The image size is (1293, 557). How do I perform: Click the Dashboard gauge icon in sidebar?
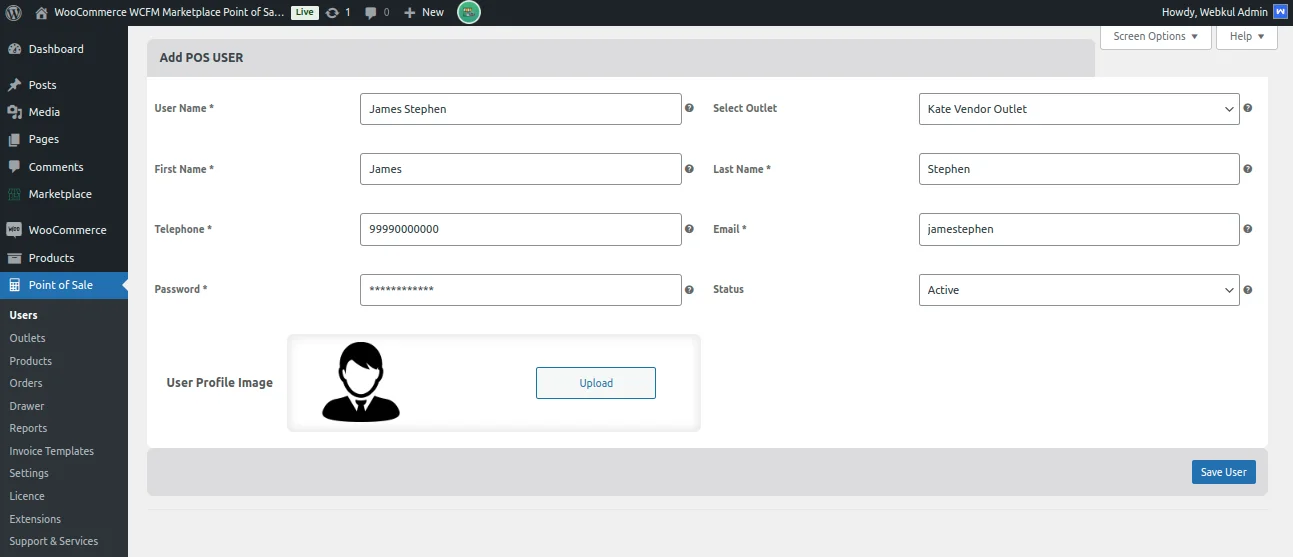14,49
